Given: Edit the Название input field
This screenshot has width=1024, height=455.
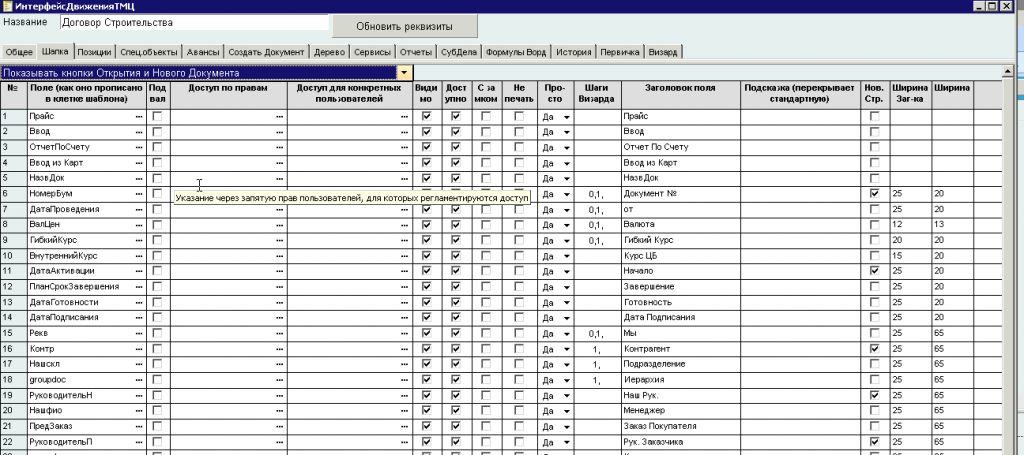Looking at the screenshot, I should [193, 22].
